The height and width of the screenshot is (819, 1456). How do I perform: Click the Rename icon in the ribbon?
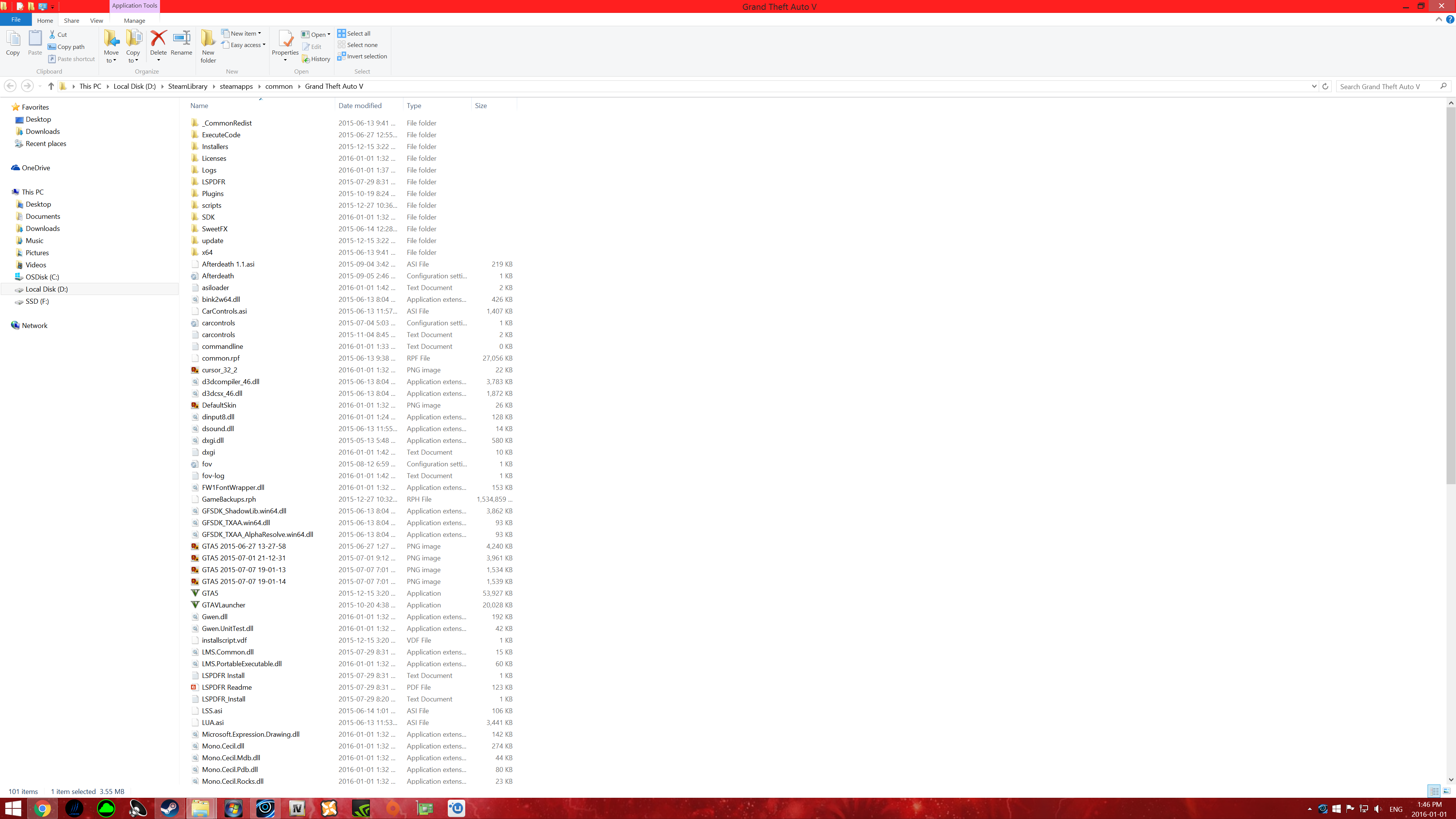pos(182,41)
